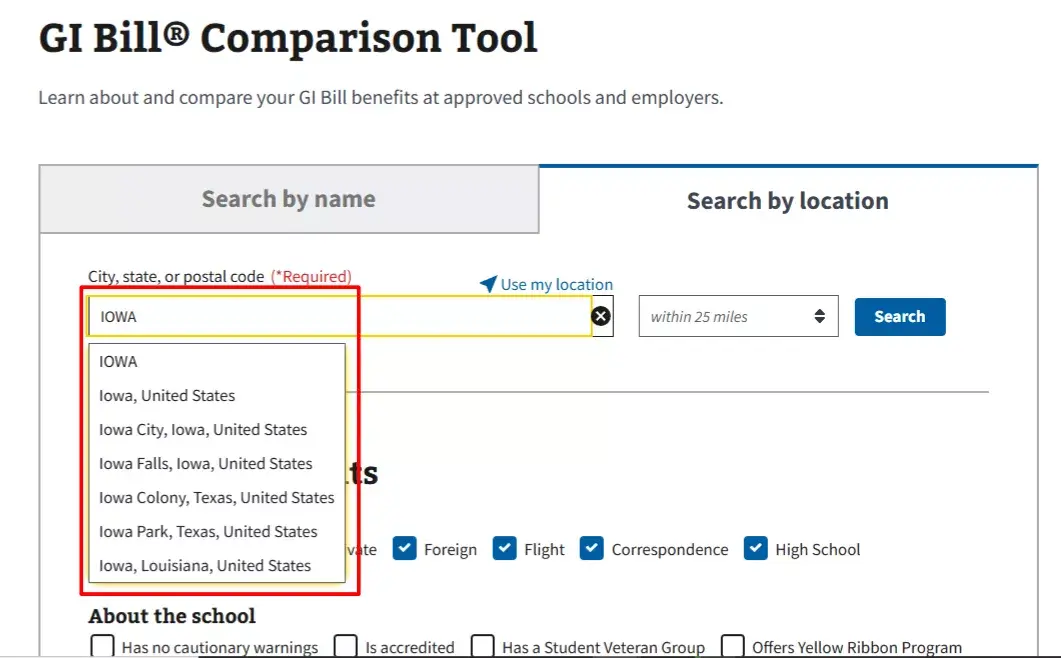Switch to the Search by name tab
Image resolution: width=1061 pixels, height=658 pixels.
288,199
